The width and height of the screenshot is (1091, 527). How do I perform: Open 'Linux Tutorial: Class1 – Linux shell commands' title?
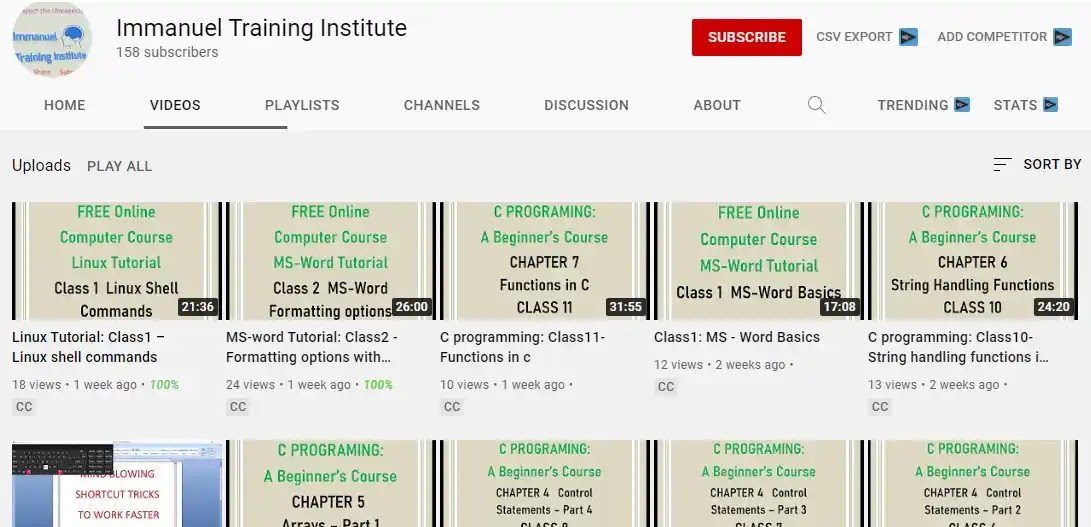88,347
